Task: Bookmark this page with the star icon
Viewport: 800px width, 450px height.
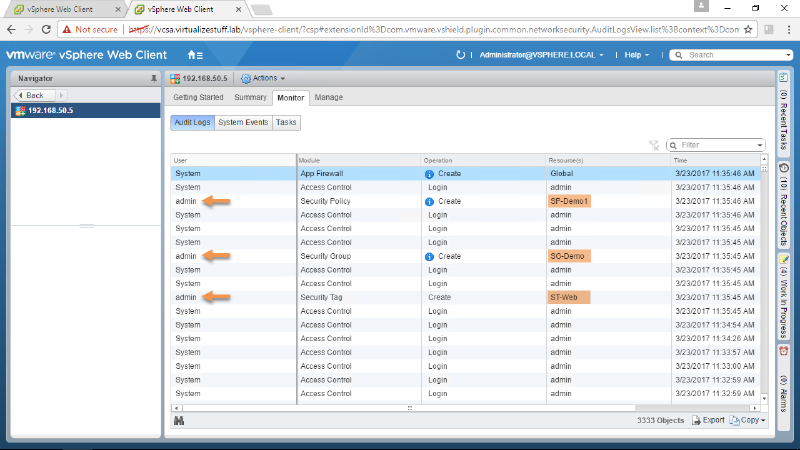Action: (748, 30)
